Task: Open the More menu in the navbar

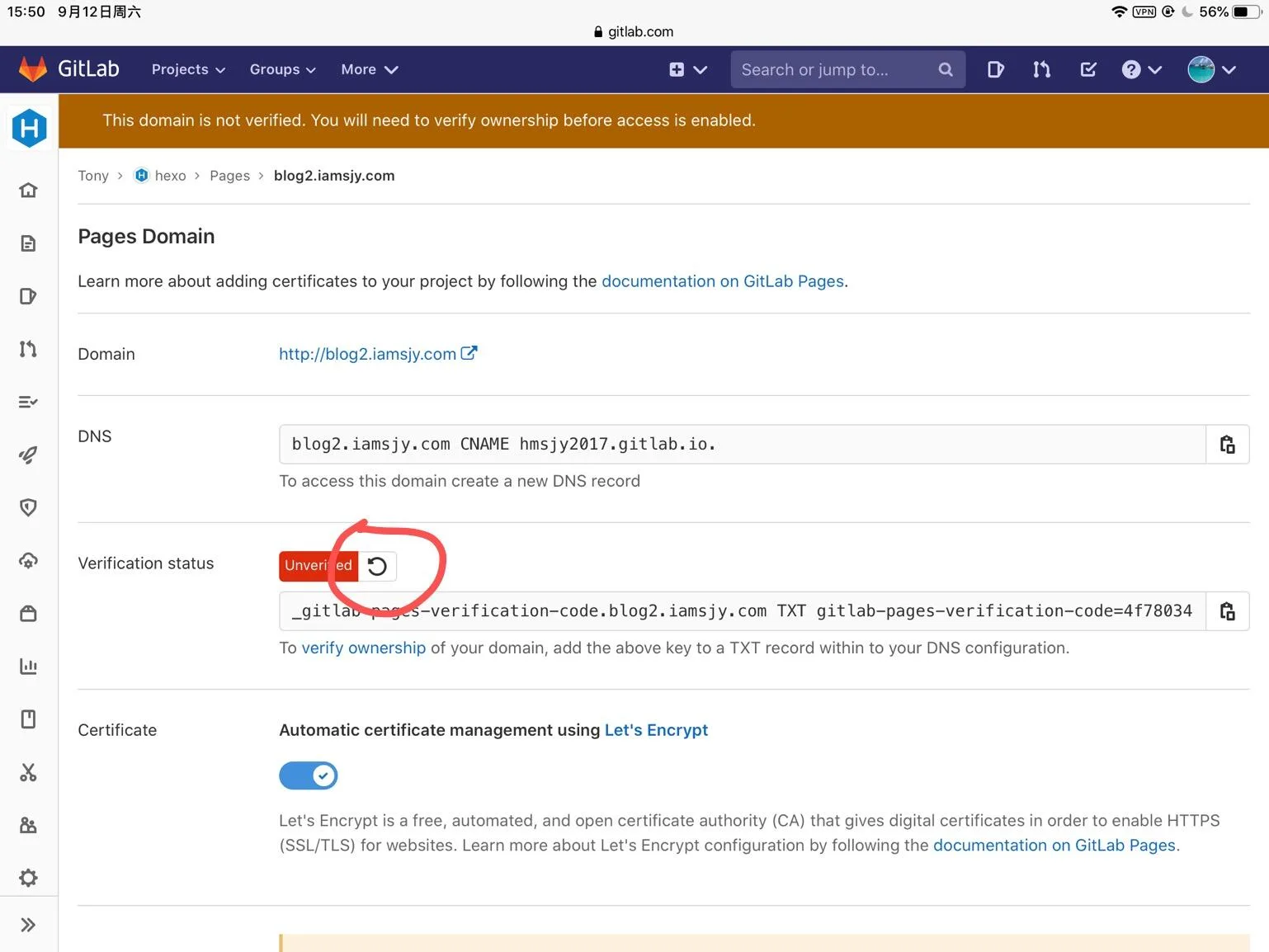Action: (x=369, y=70)
